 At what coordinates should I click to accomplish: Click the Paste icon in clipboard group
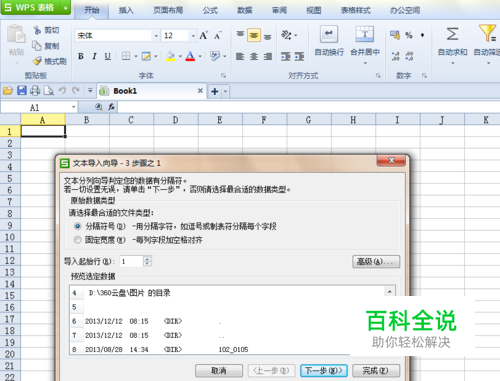tap(16, 34)
